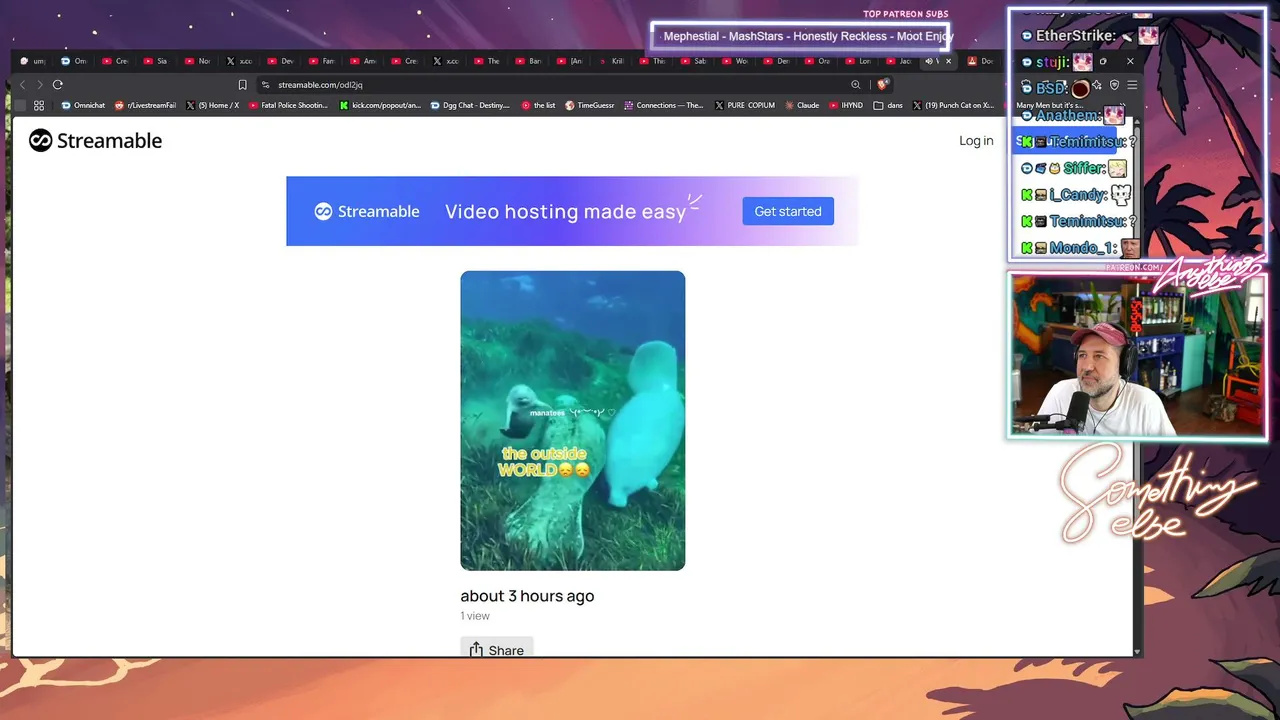1280x720 pixels.
Task: Switch to the first browser tab labeled "um"
Action: pos(33,61)
